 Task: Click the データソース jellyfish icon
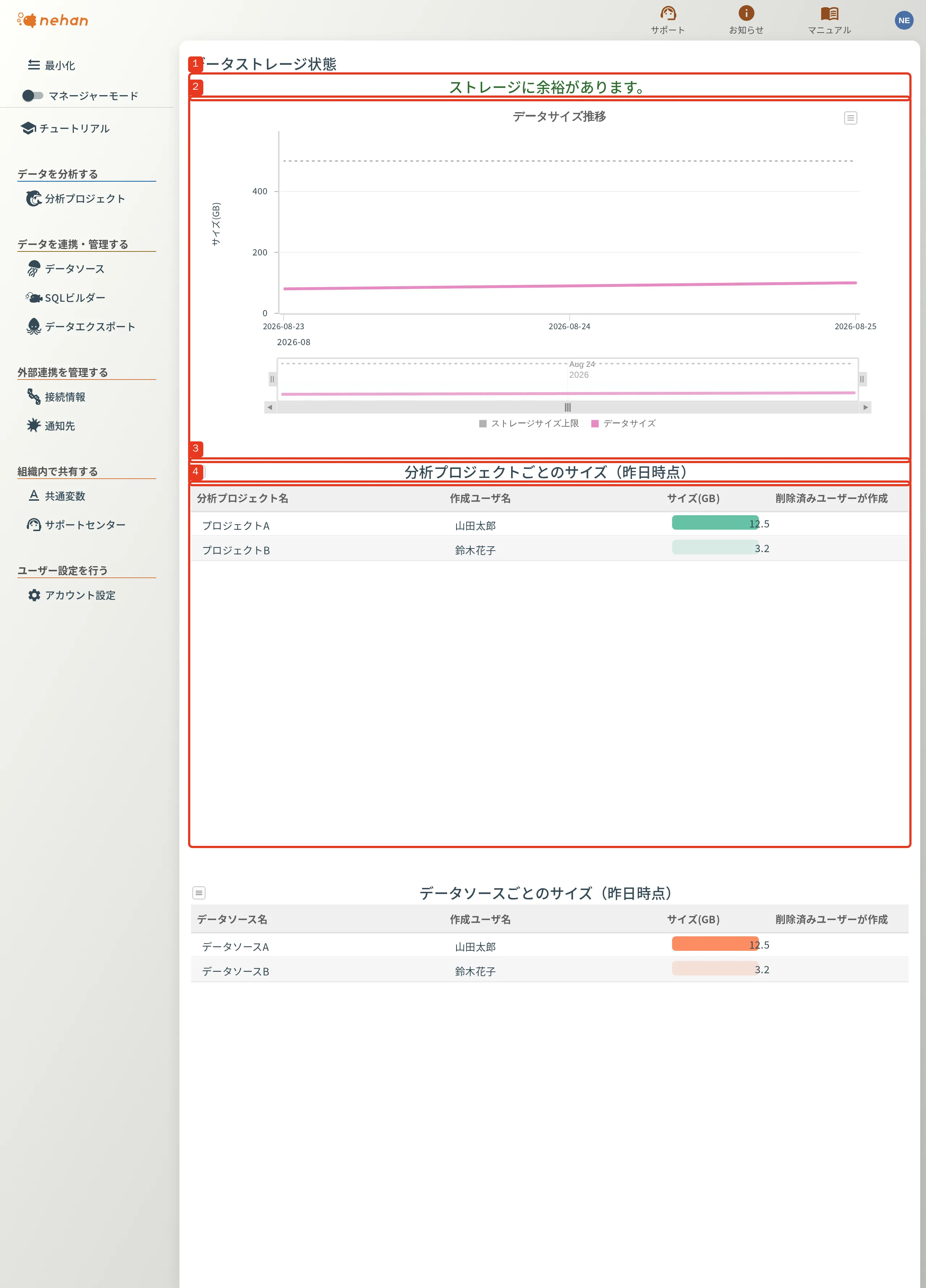click(x=34, y=268)
